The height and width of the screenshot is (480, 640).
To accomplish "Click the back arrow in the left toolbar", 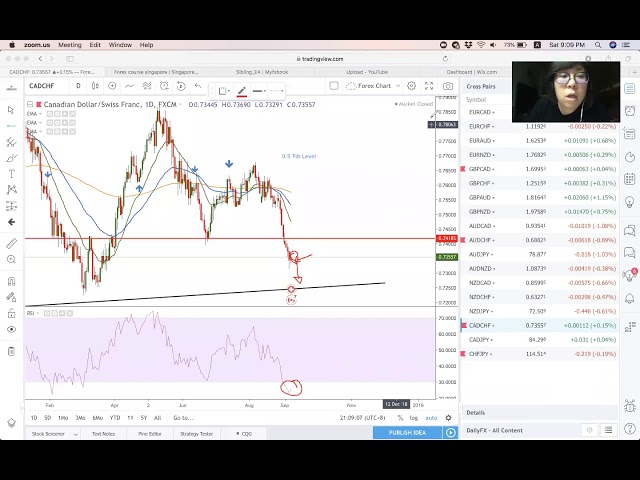I will [12, 222].
